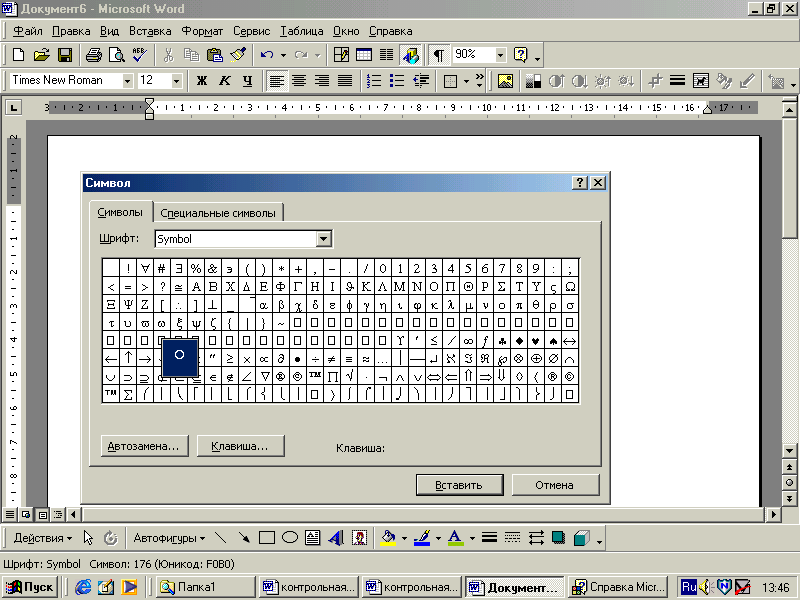Apply bulleted list formatting

point(397,81)
